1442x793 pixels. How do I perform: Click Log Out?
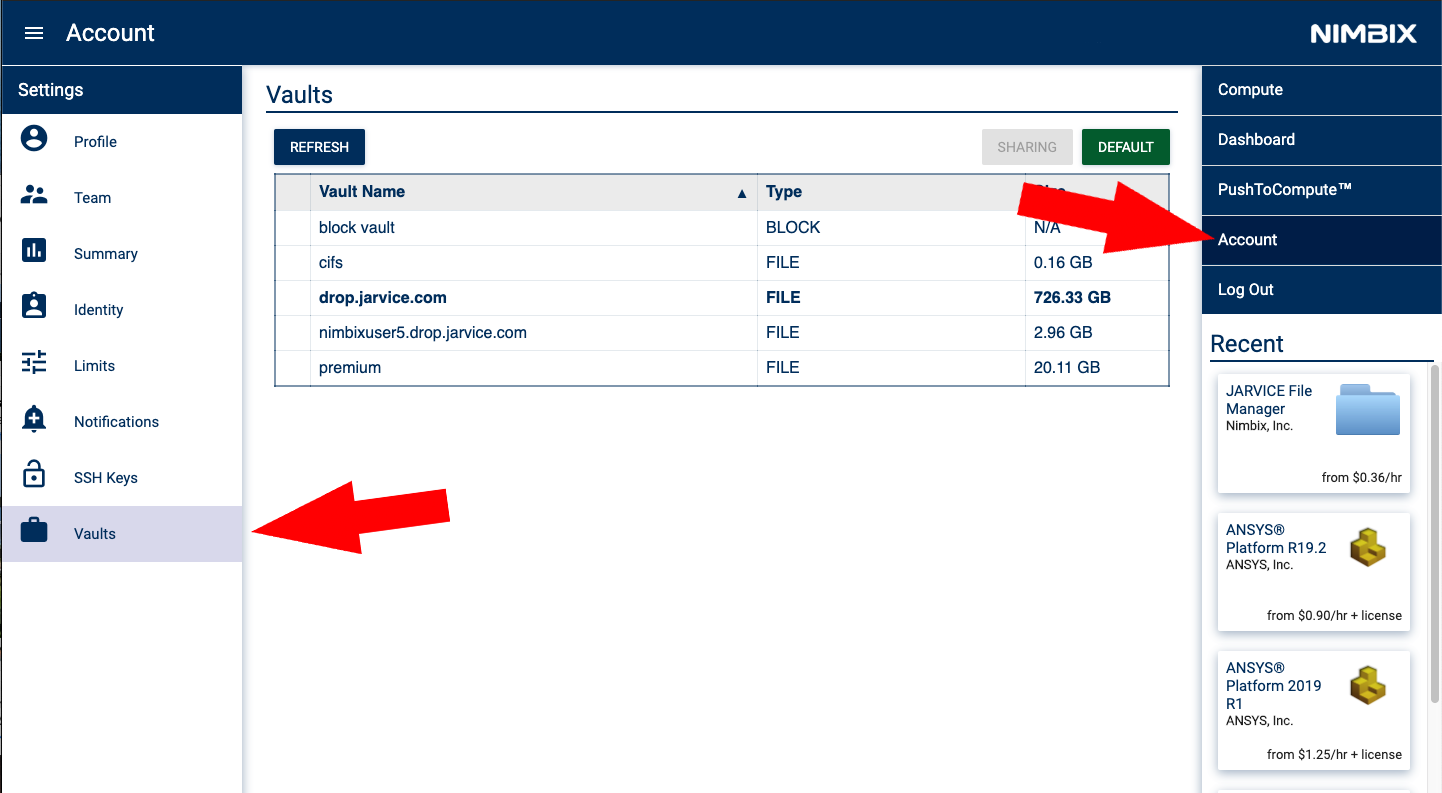(x=1321, y=289)
